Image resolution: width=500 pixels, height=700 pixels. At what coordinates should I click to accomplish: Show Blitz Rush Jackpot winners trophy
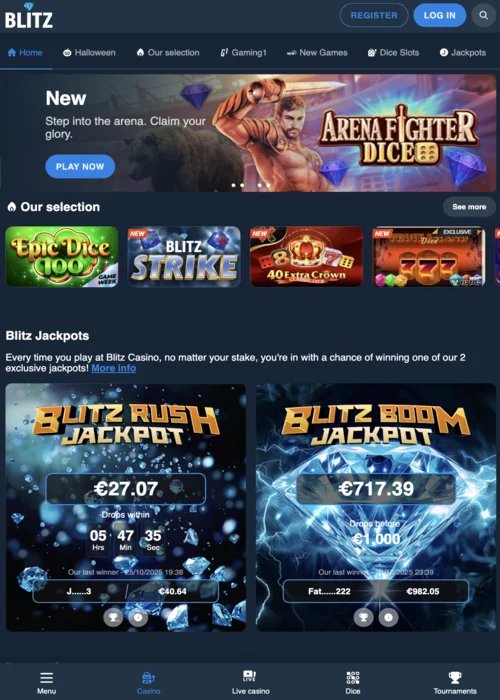113,618
